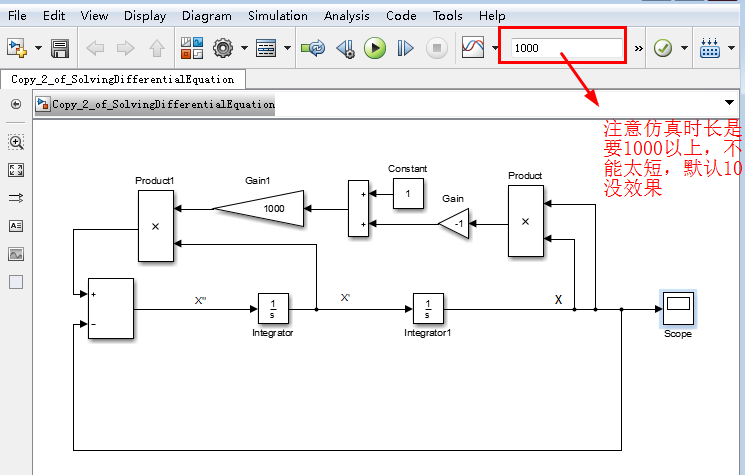Viewport: 745px width, 475px height.
Task: Select the Scope block
Action: coord(678,308)
